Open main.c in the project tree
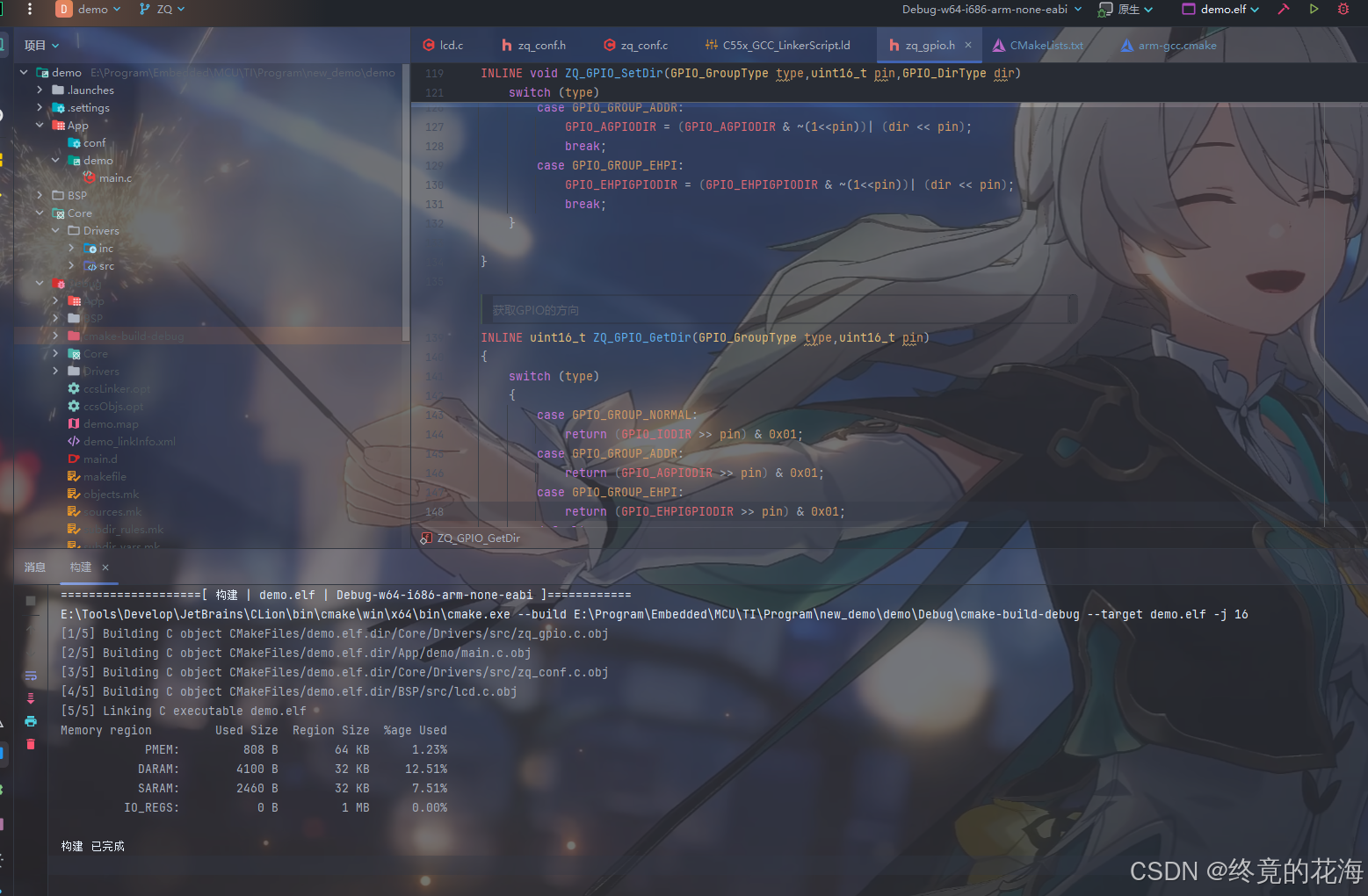The width and height of the screenshot is (1368, 896). [107, 177]
